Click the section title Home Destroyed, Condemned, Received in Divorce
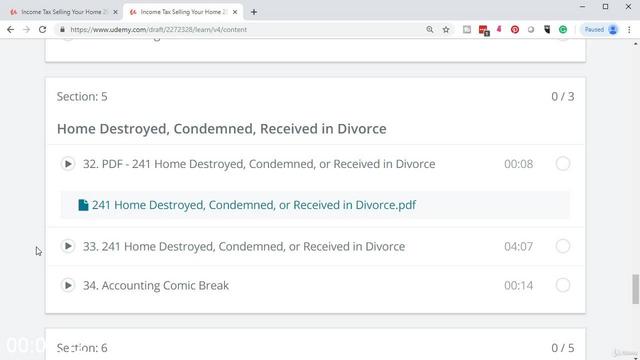640x360 pixels. pos(222,129)
